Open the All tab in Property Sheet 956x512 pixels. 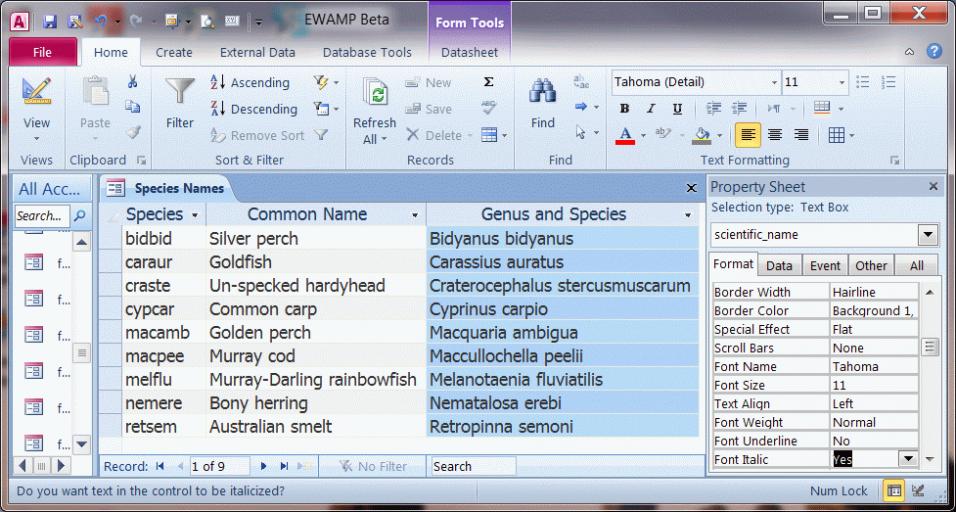916,265
